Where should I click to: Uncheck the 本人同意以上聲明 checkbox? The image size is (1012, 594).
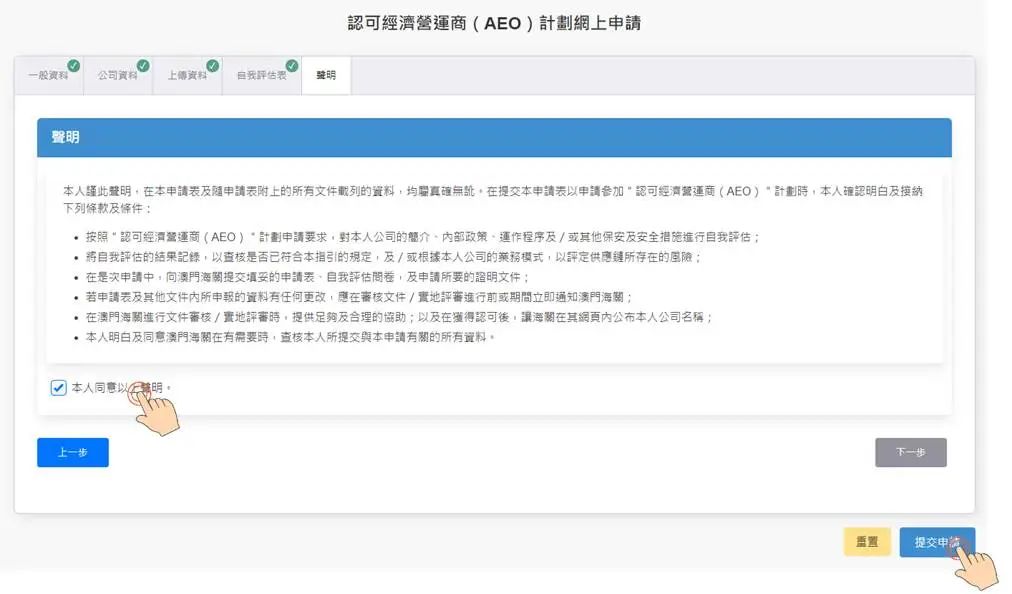click(x=58, y=387)
